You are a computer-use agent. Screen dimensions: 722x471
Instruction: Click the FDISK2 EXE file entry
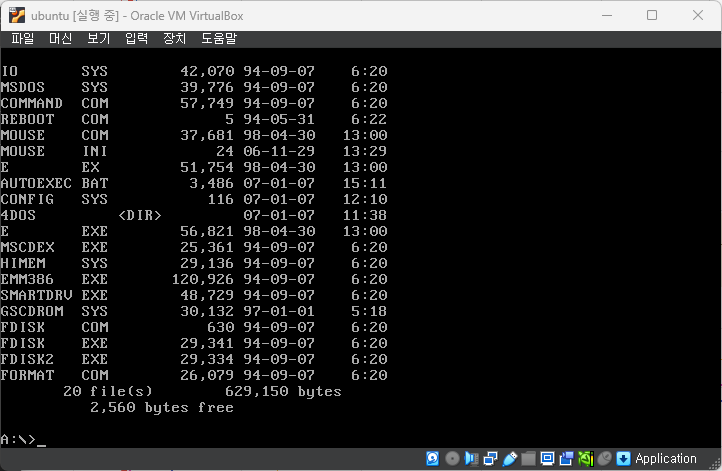coord(194,359)
